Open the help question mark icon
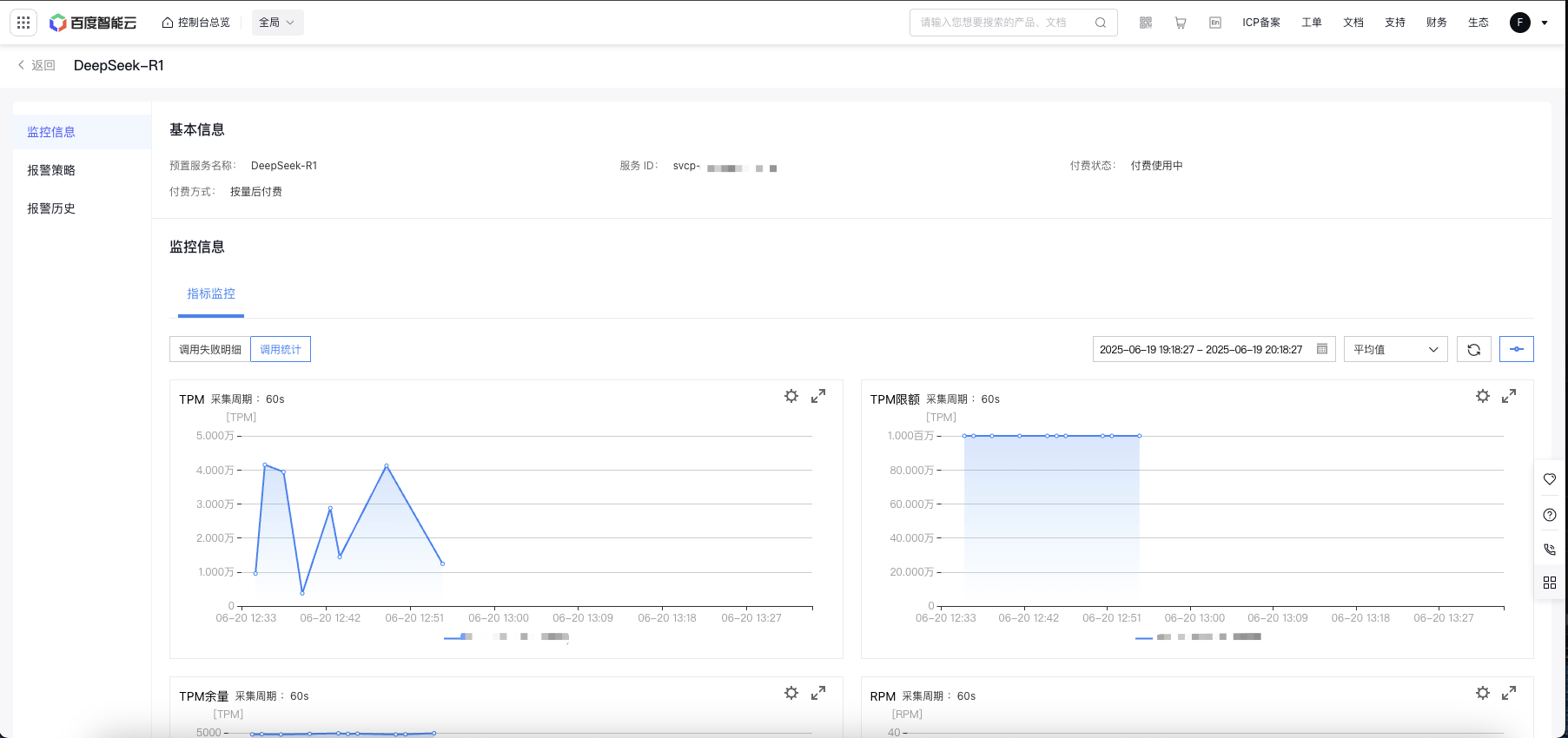 tap(1550, 515)
